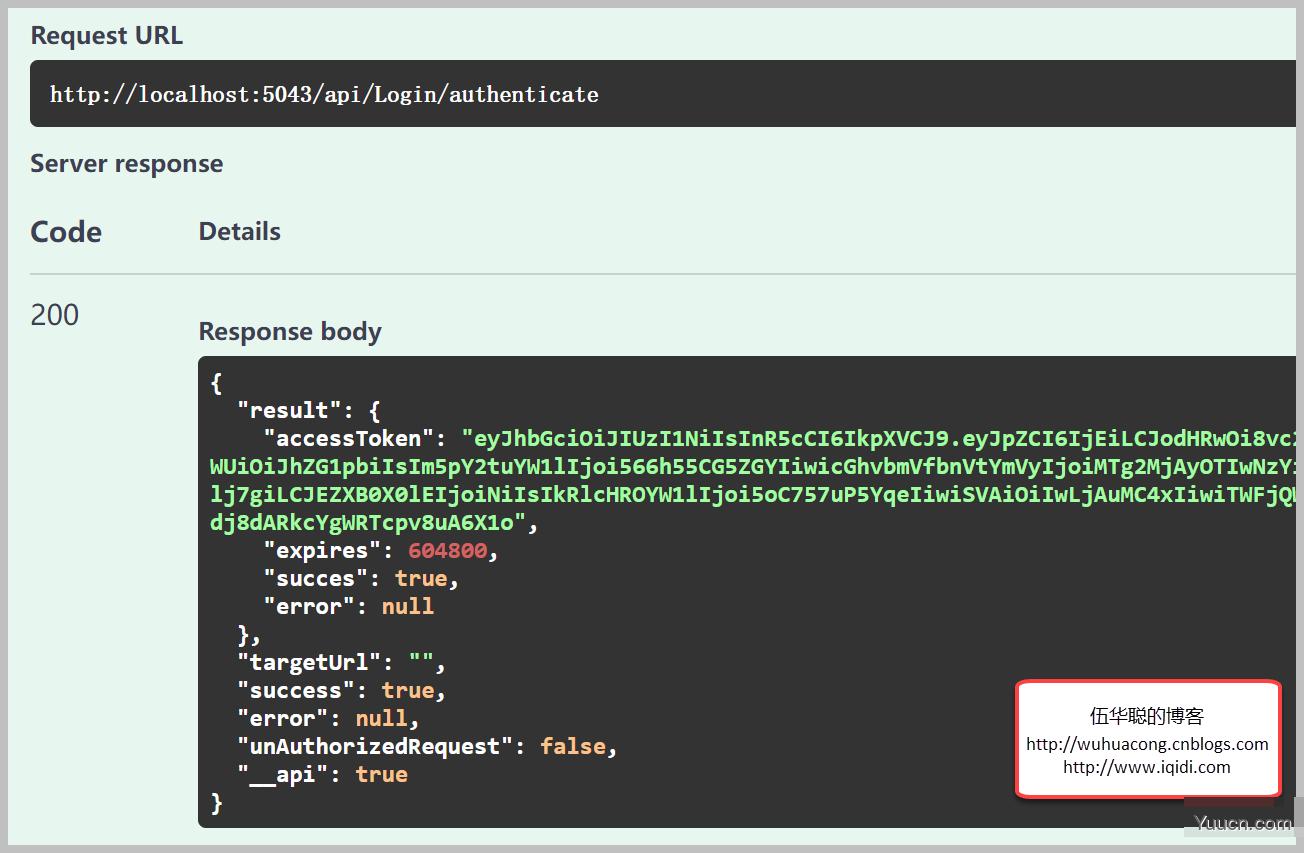Open the wuhuacong.cnblogs.com link
The width and height of the screenshot is (1304, 853).
tap(1147, 744)
